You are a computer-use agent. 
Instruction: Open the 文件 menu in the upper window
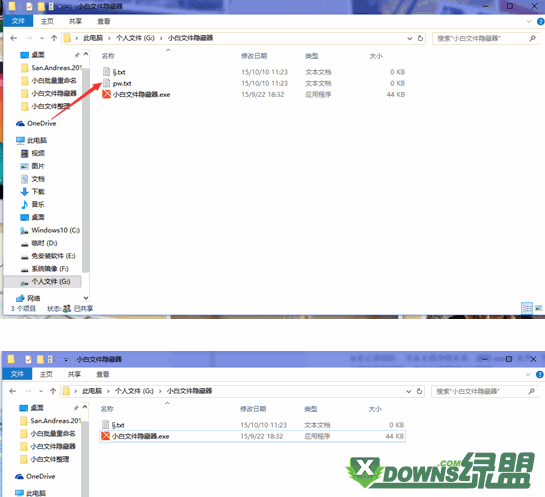tap(18, 21)
